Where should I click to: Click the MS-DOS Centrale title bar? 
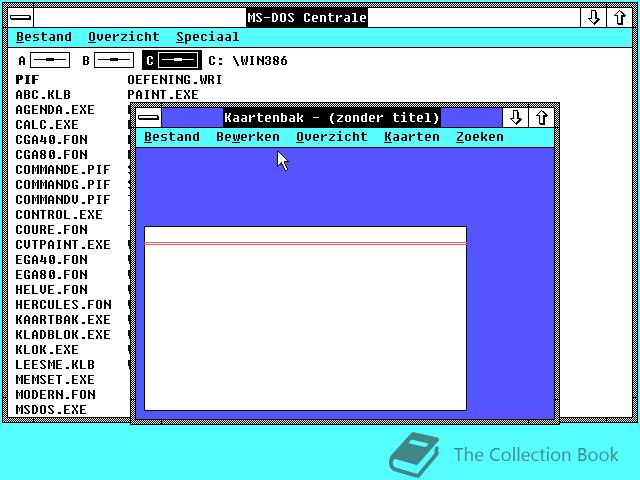[307, 18]
